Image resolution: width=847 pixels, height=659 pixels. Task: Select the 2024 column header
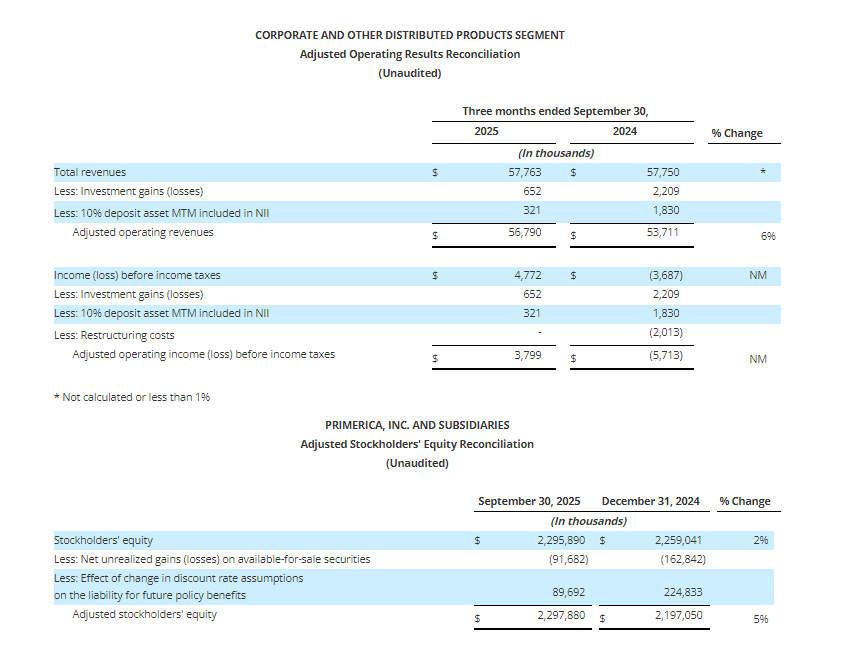625,131
